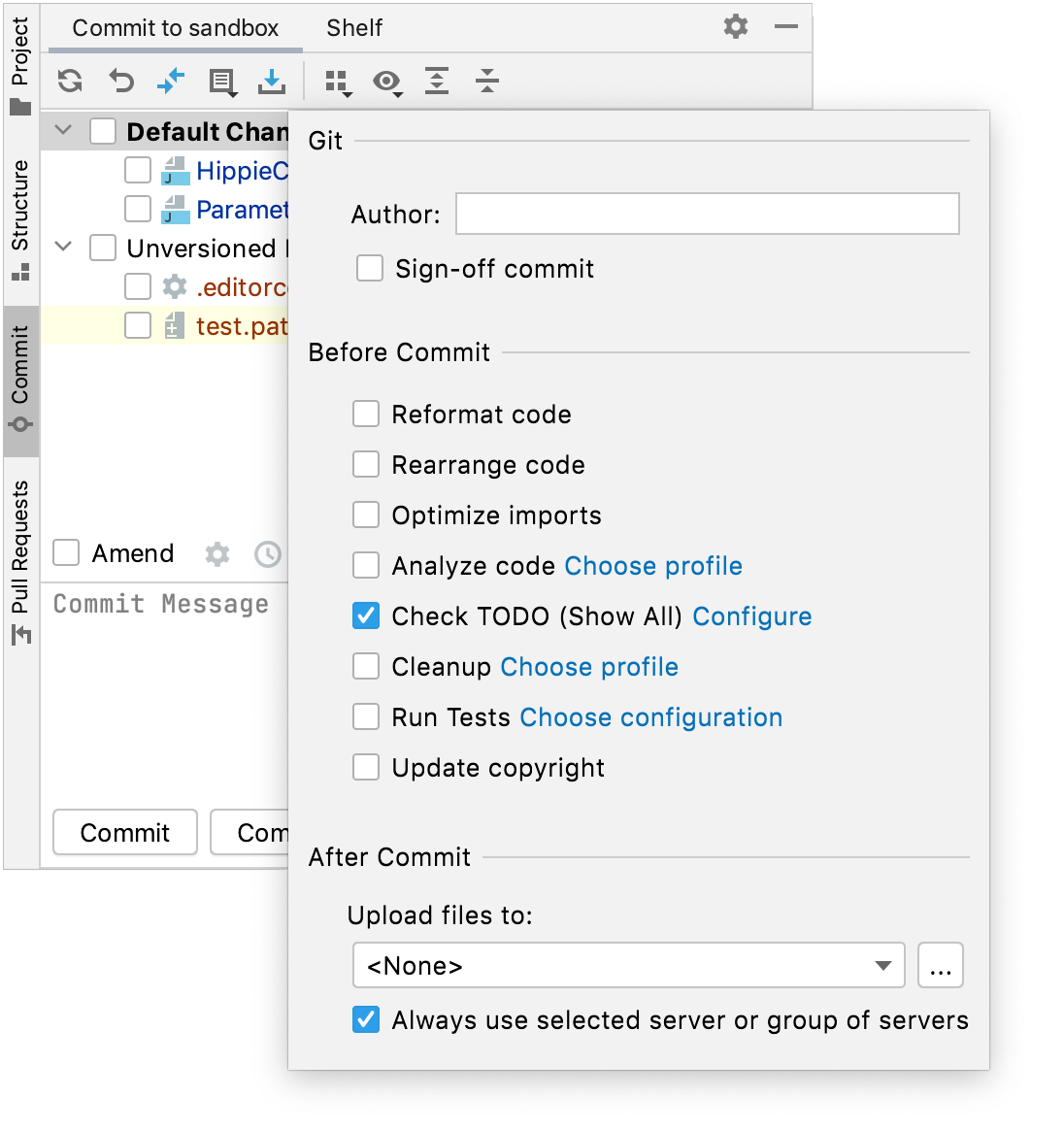Screen dimensions: 1064x1130
Task: Click Choose profile link for Analyze code
Action: (653, 566)
